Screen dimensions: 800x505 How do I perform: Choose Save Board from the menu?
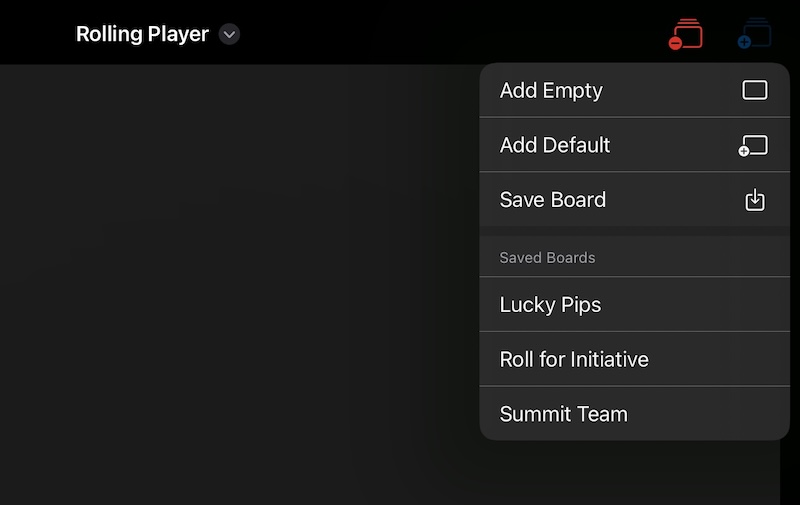point(553,200)
